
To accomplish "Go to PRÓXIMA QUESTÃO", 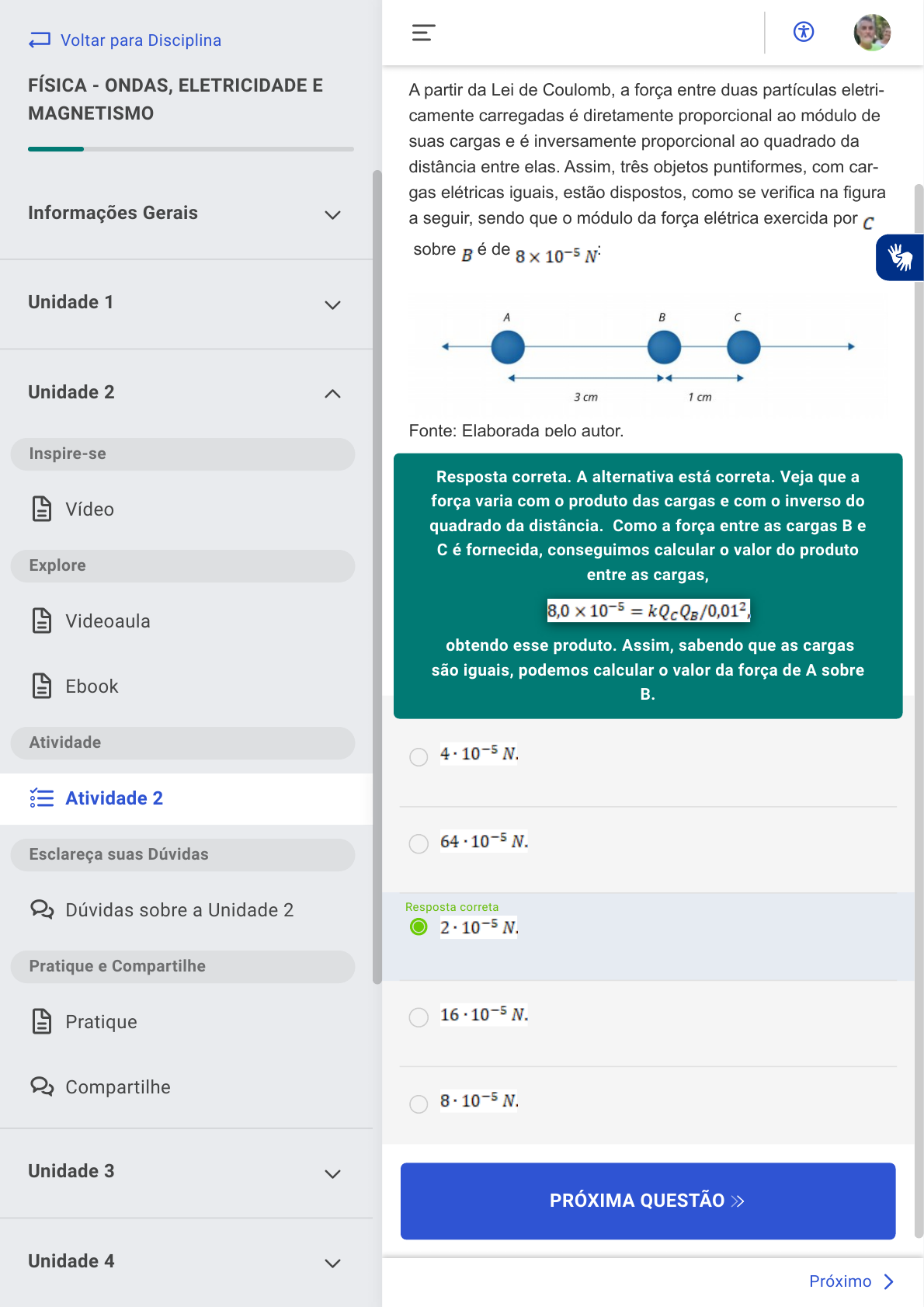I will point(648,1201).
